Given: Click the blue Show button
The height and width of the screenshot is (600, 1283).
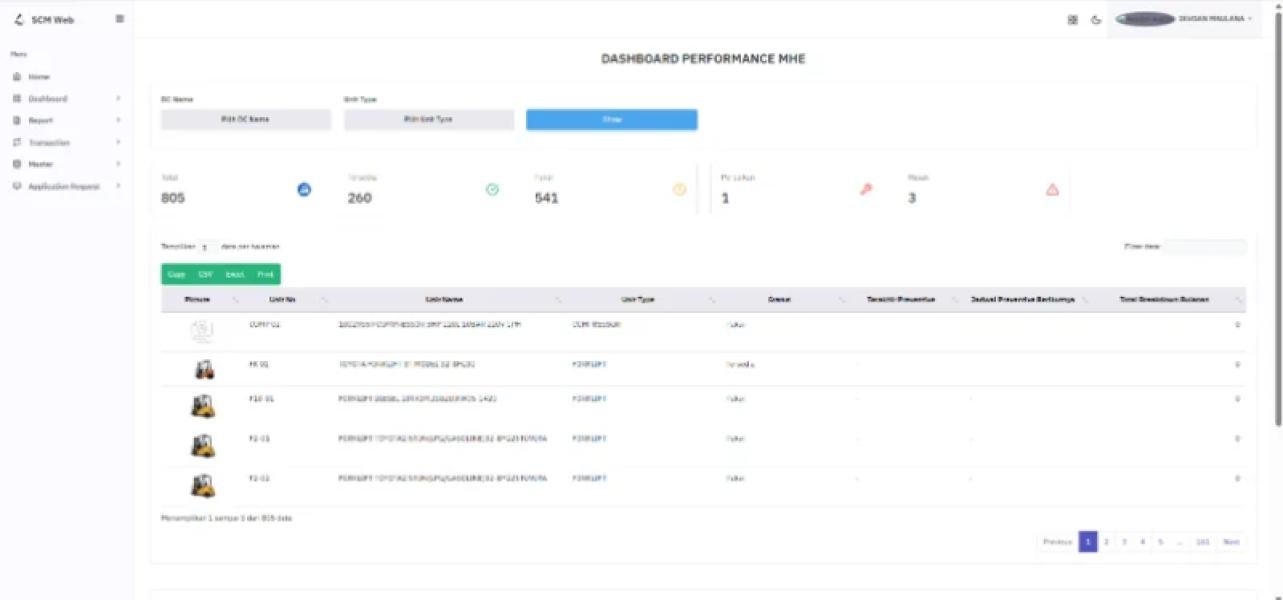Looking at the screenshot, I should tap(611, 120).
